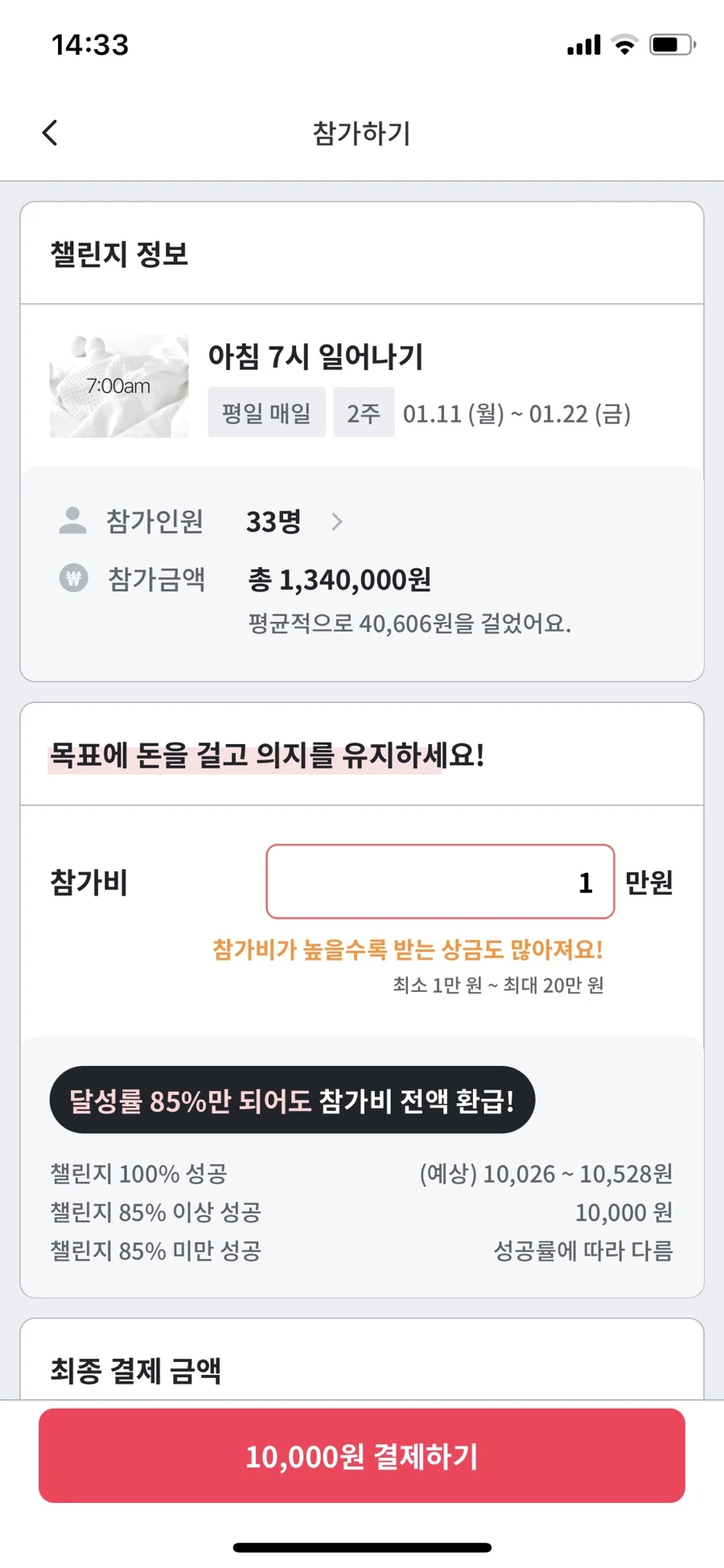The image size is (724, 1568).
Task: Click the 참가비 amount input field
Action: pos(440,881)
